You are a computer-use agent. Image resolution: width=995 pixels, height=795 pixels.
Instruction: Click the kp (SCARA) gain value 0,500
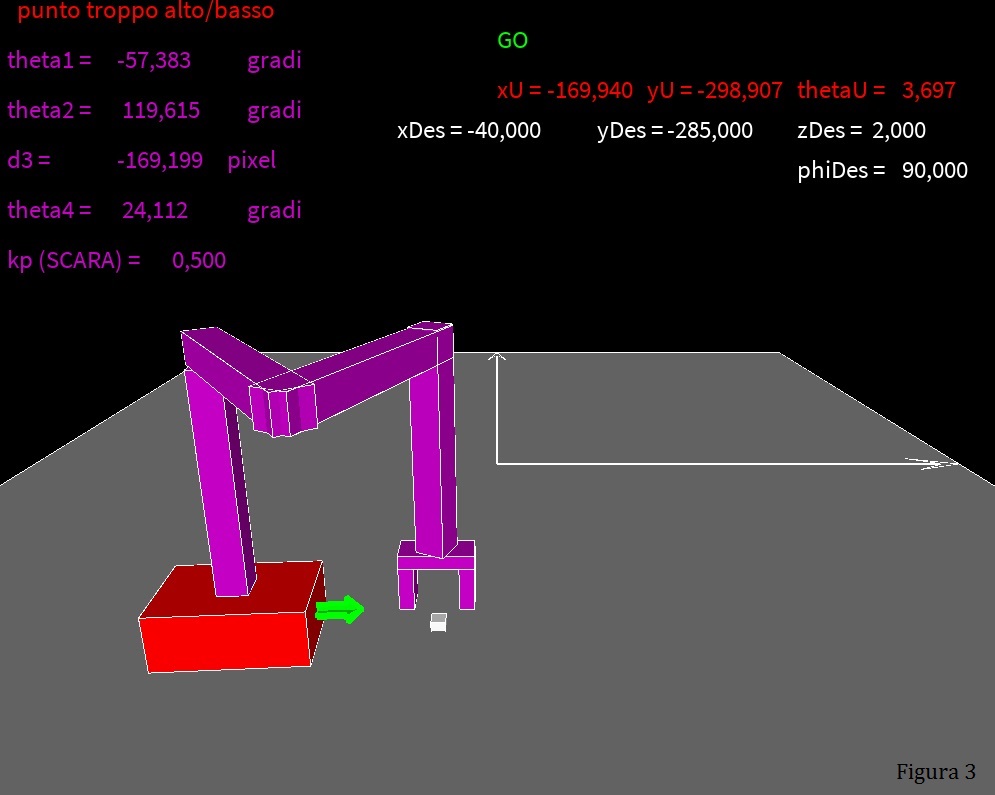coord(198,260)
